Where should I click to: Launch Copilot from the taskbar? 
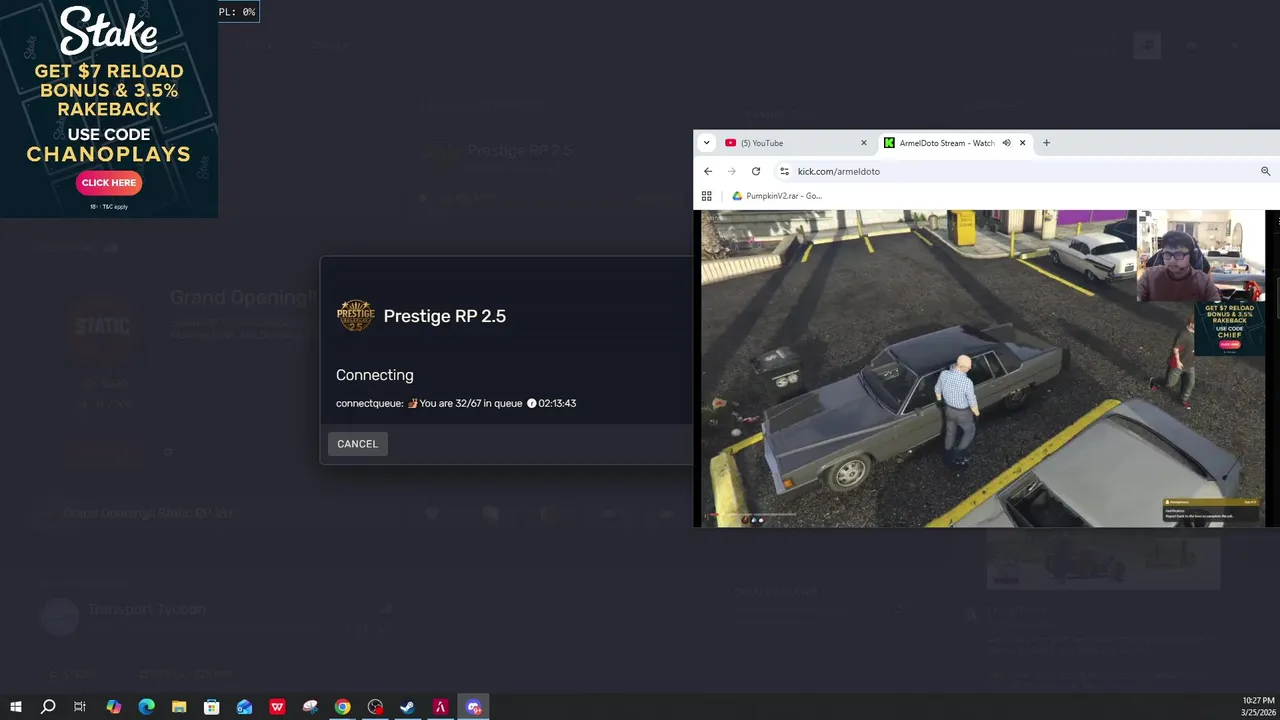pyautogui.click(x=113, y=707)
